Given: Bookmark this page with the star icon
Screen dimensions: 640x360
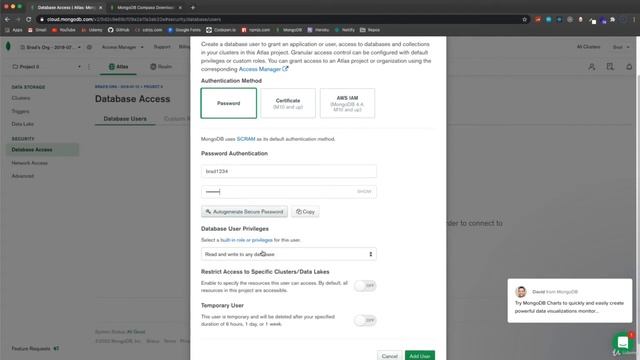Looking at the screenshot, I should tap(524, 19).
